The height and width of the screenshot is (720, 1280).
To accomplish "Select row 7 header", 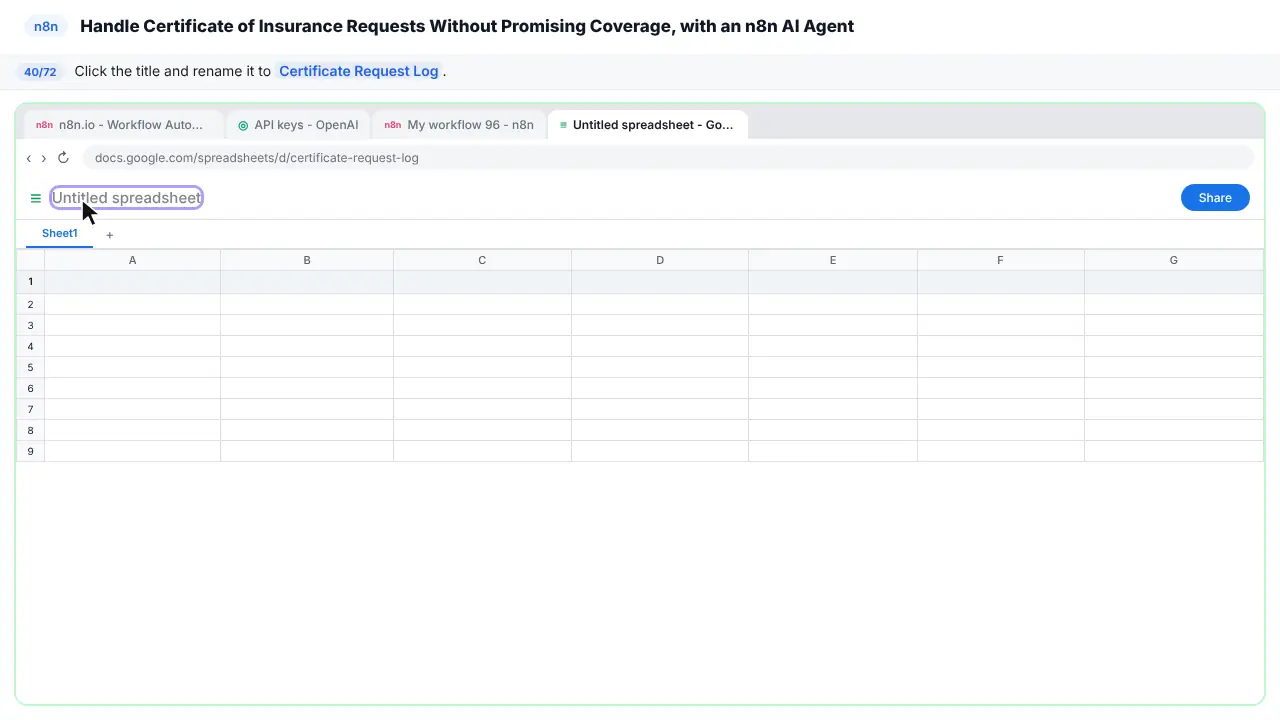I will pos(31,409).
